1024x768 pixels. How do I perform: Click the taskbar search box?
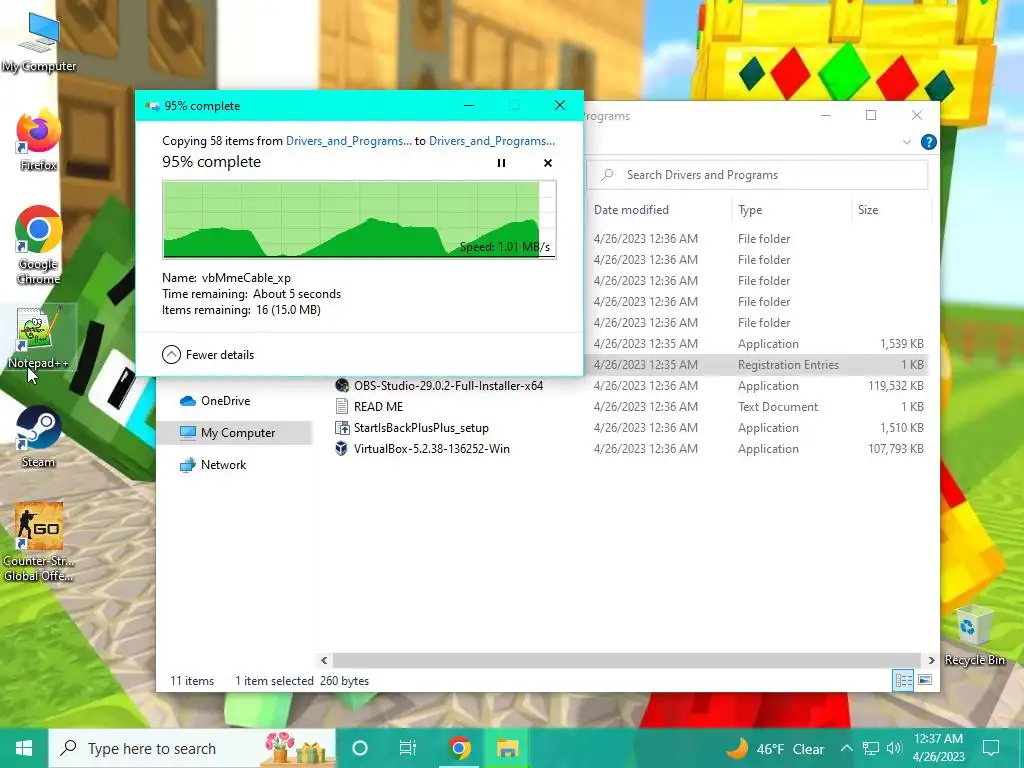(x=193, y=748)
